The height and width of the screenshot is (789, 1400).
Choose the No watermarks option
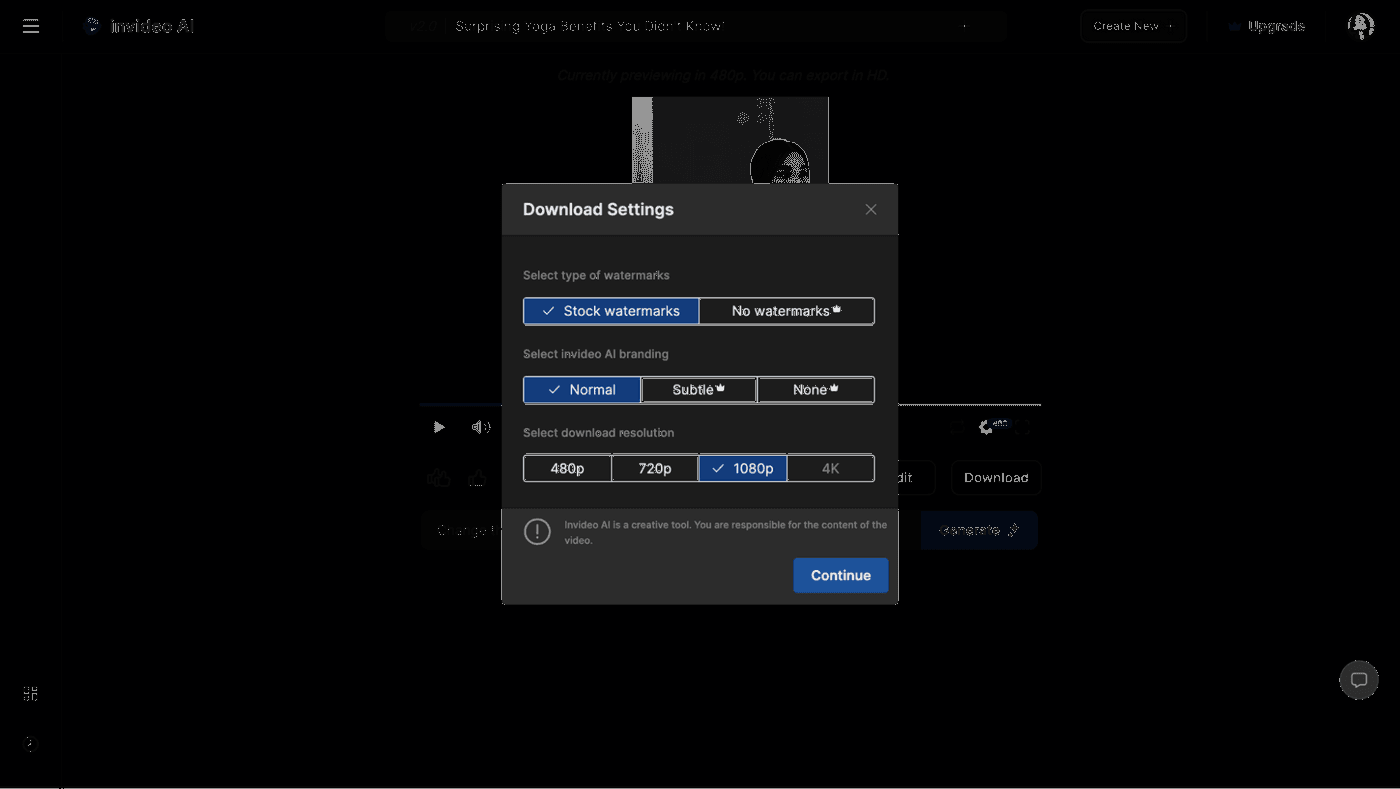pyautogui.click(x=786, y=311)
